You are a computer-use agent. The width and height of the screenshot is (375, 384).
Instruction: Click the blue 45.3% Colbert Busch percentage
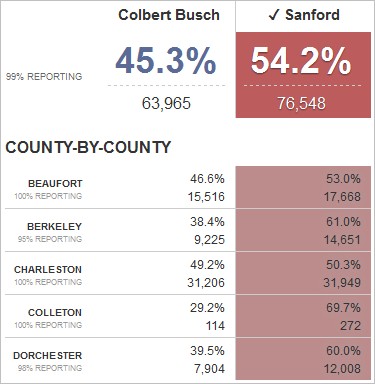[166, 61]
